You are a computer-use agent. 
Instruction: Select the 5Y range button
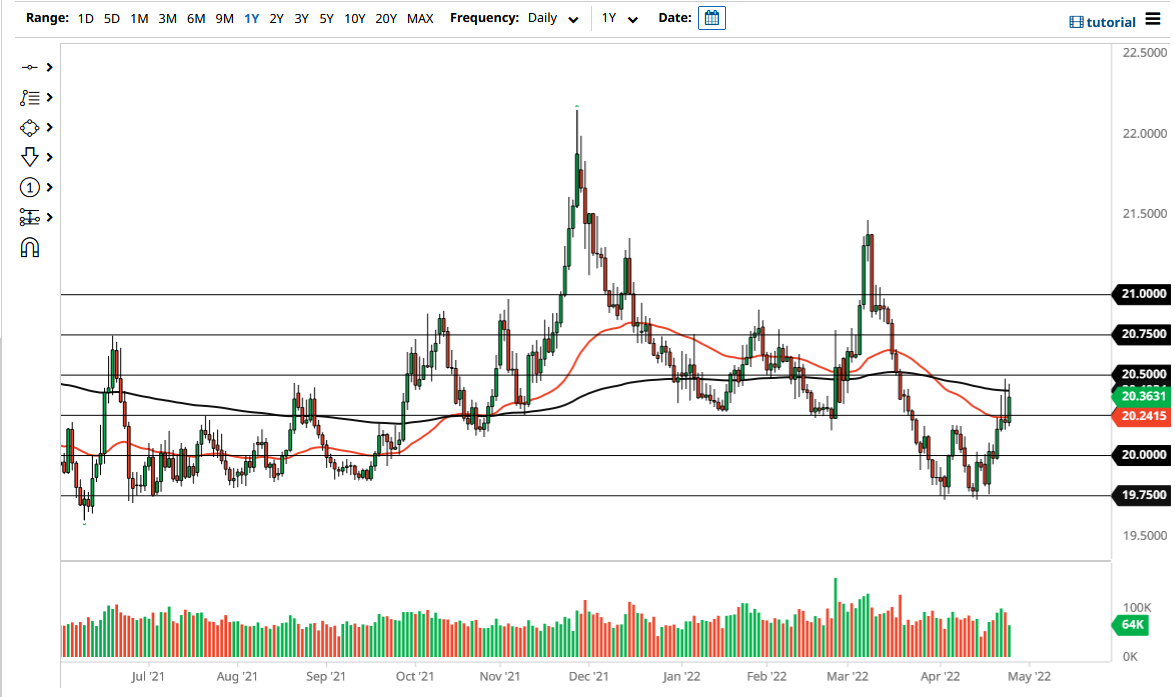(x=325, y=17)
